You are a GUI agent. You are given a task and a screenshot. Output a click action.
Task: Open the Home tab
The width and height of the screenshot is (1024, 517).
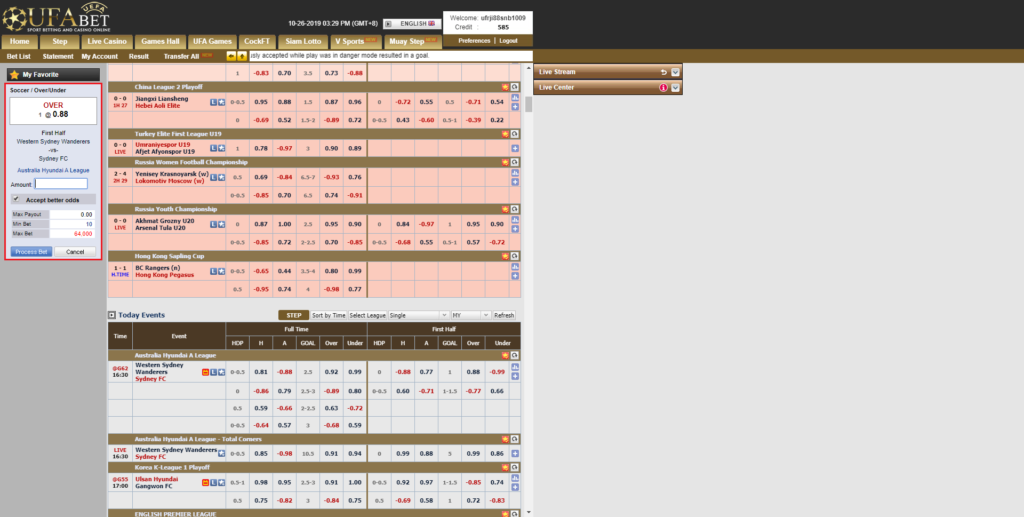click(x=20, y=42)
